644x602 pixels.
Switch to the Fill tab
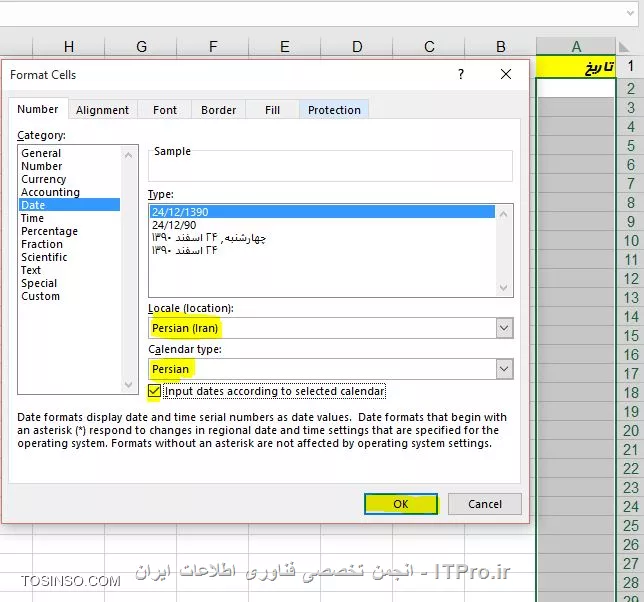tap(272, 110)
